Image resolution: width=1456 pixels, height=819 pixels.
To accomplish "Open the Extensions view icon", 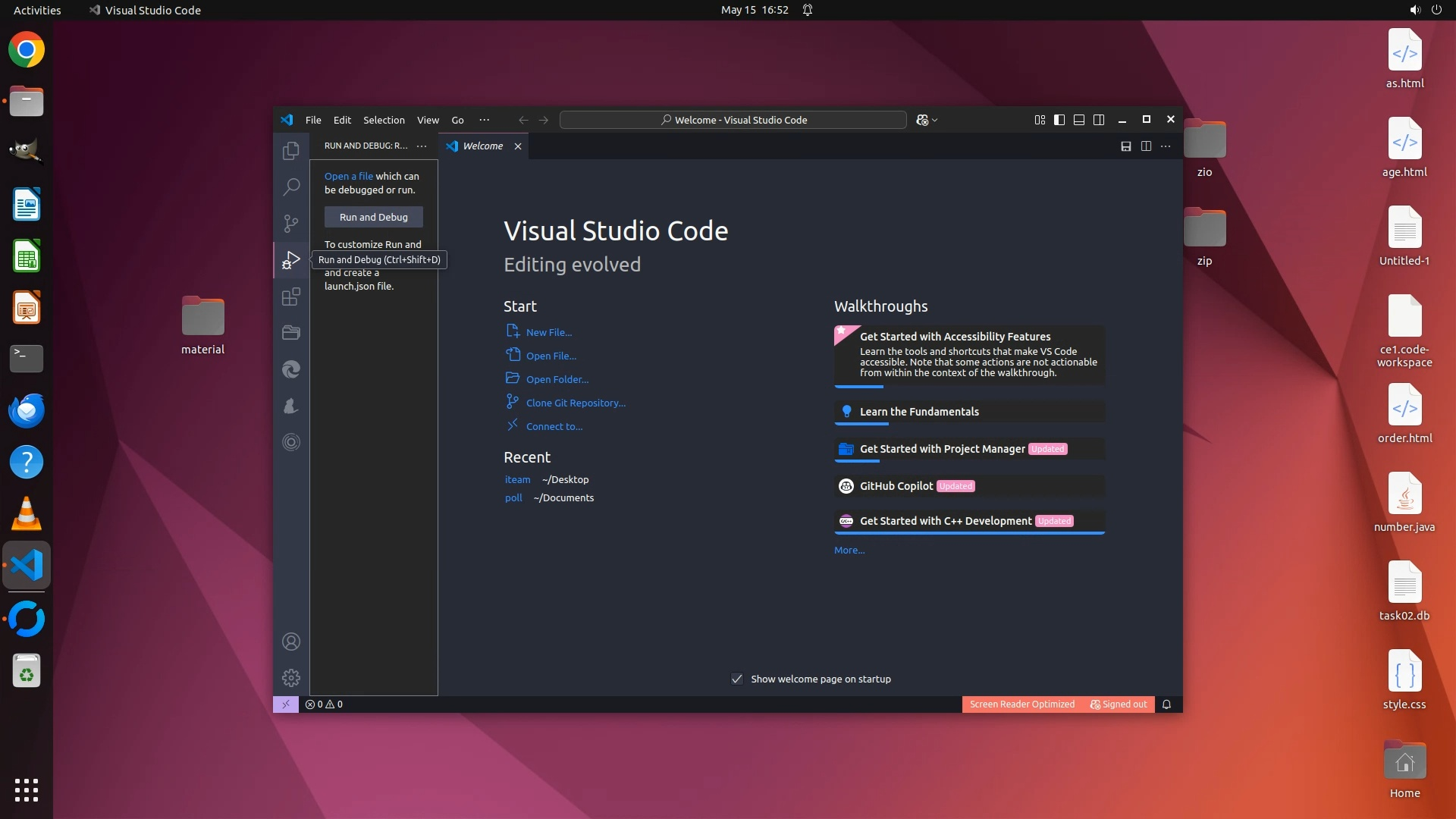I will [291, 297].
